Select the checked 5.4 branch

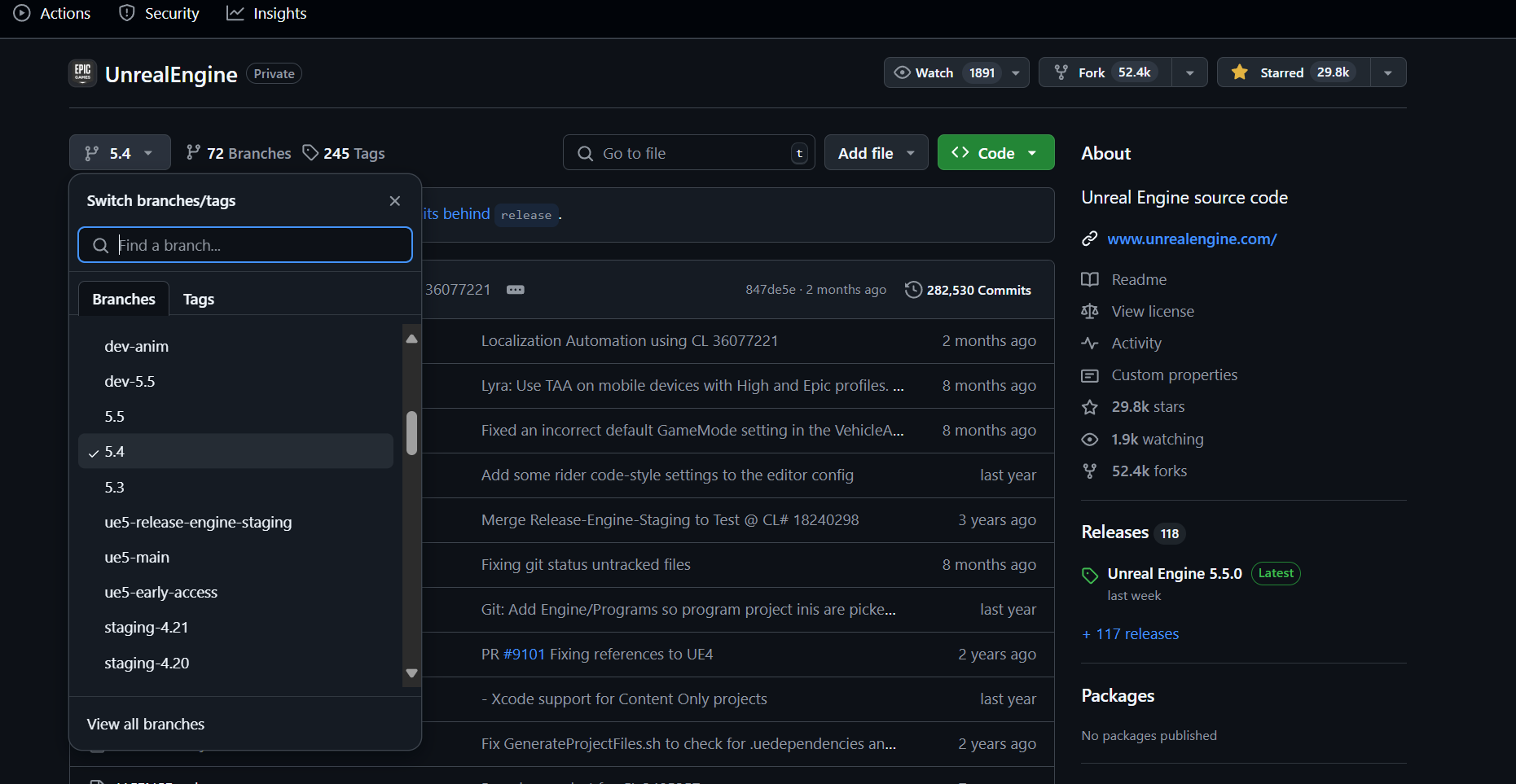click(235, 451)
